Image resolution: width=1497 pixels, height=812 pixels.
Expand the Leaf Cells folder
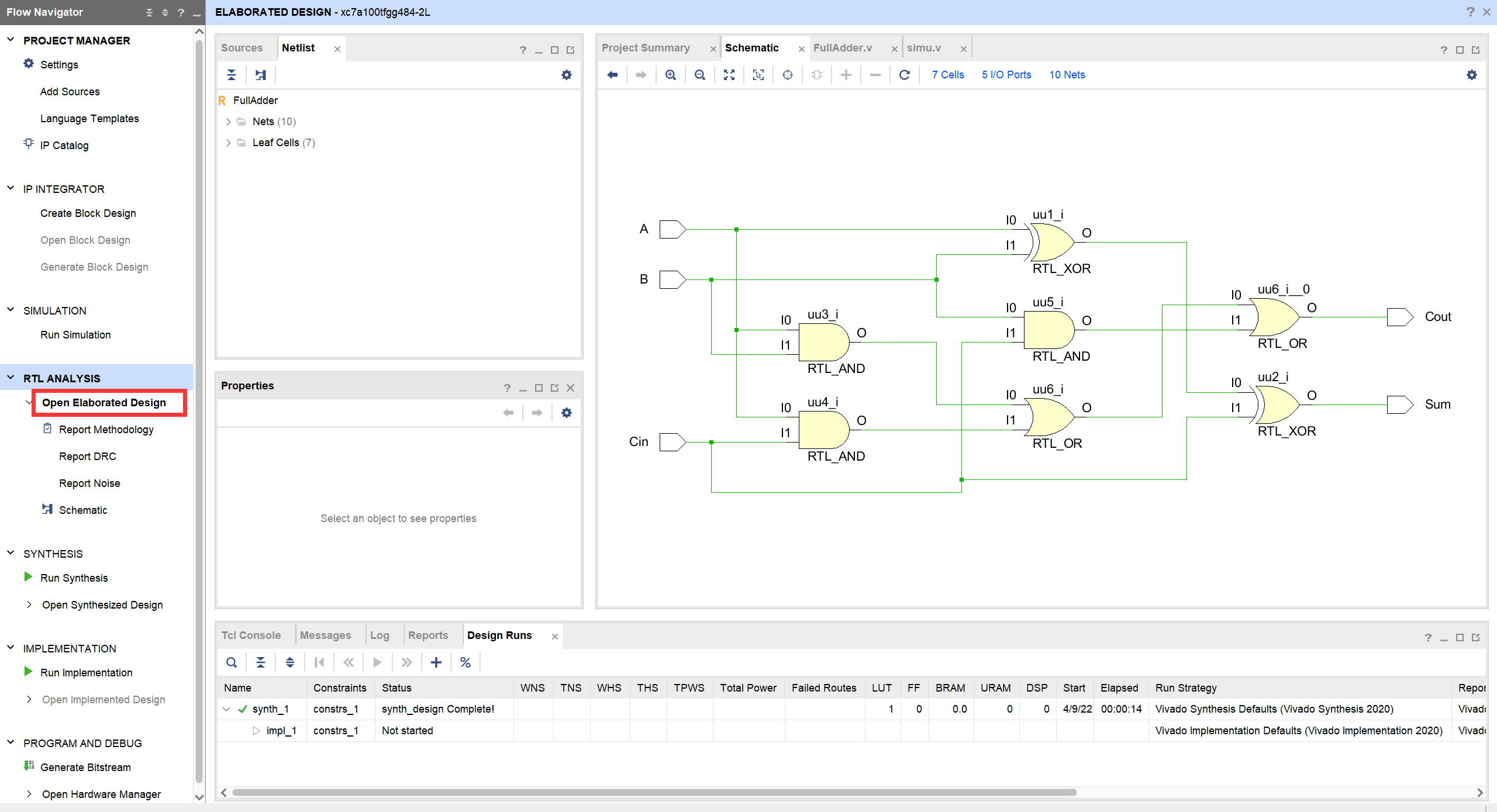tap(229, 143)
